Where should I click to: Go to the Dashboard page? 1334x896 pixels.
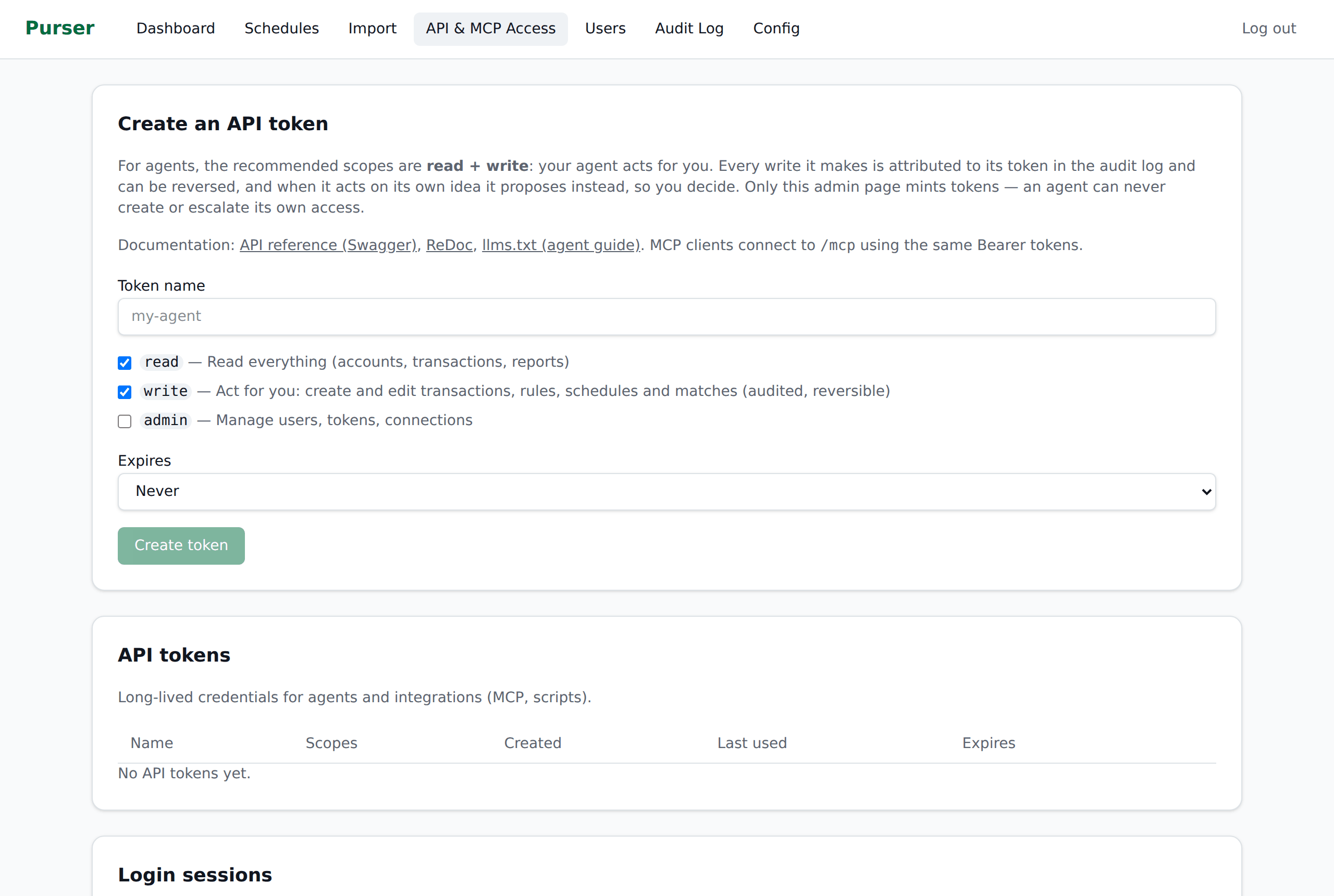pos(176,29)
